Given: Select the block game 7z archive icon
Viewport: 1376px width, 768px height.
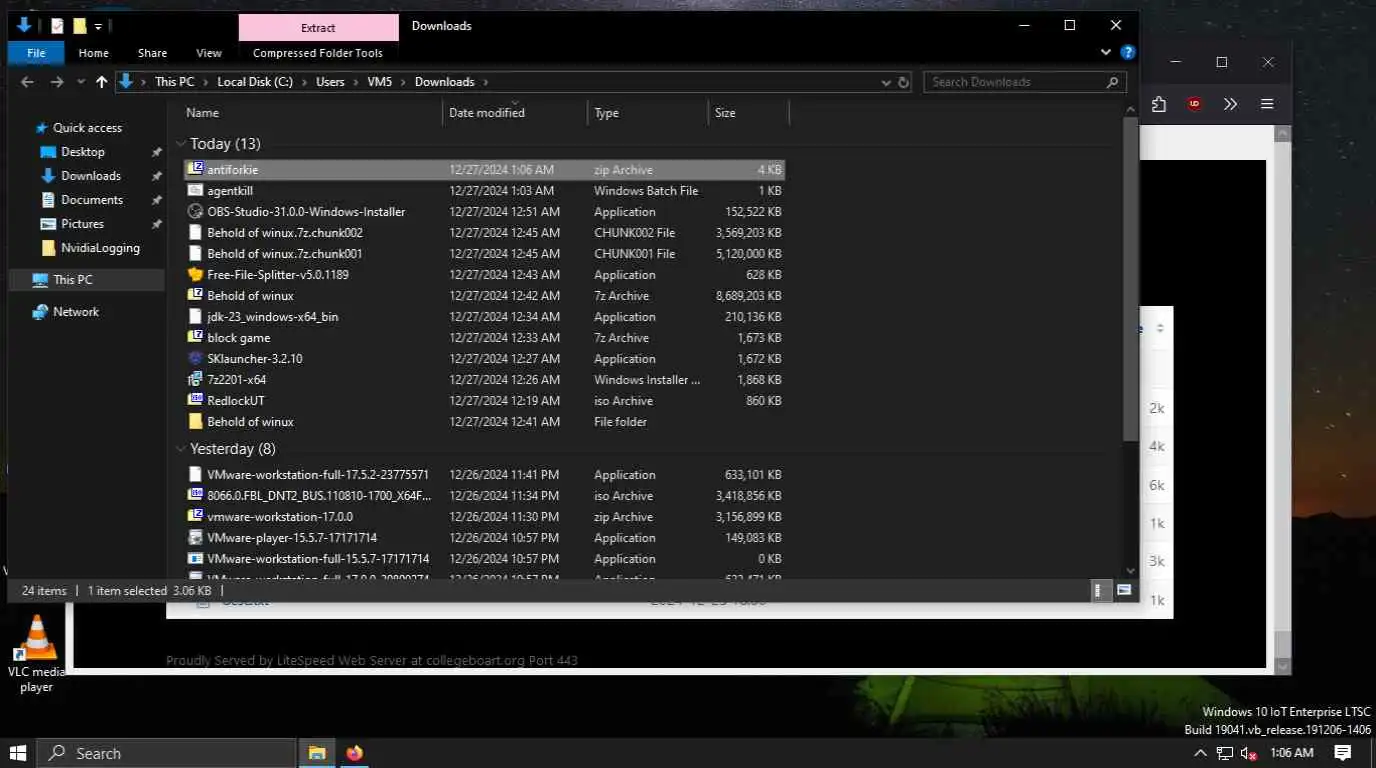Looking at the screenshot, I should tap(196, 338).
